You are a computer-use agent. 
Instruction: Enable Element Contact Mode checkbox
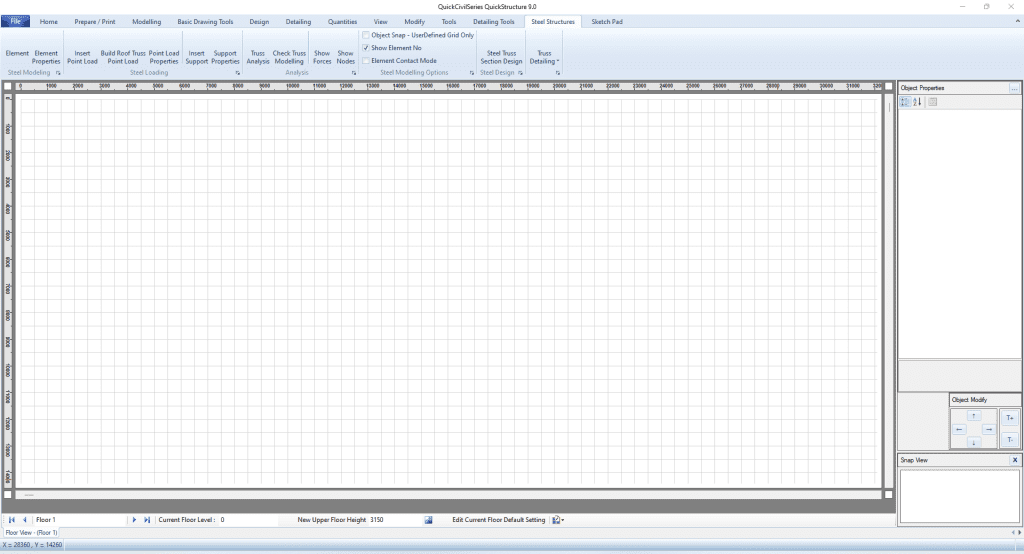point(366,60)
